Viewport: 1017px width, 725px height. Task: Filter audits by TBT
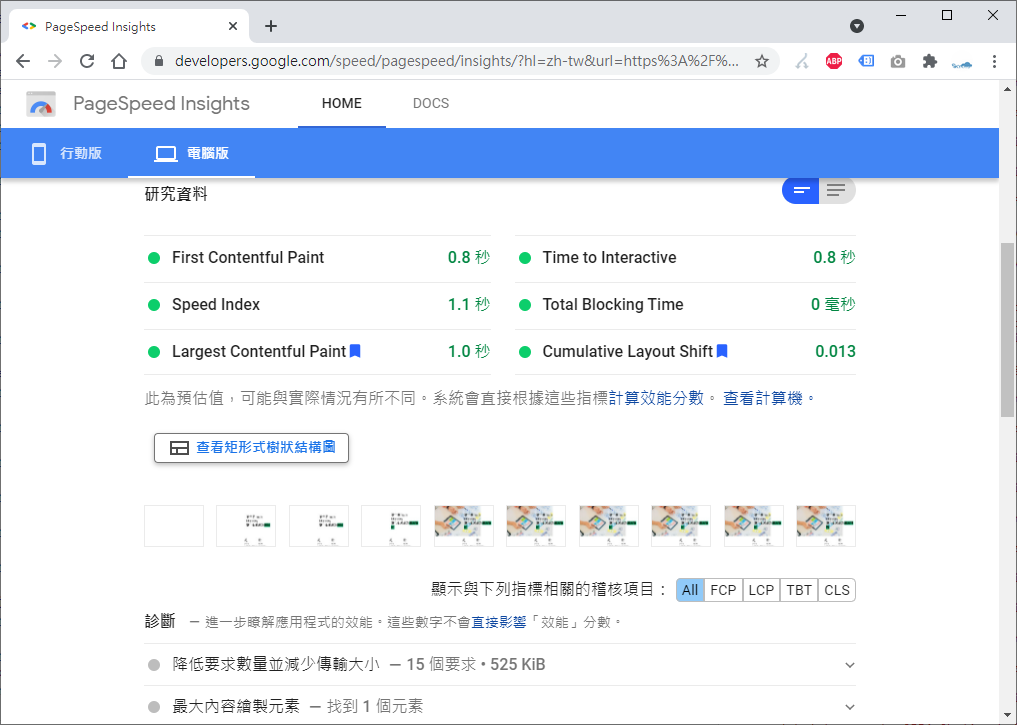coord(799,590)
